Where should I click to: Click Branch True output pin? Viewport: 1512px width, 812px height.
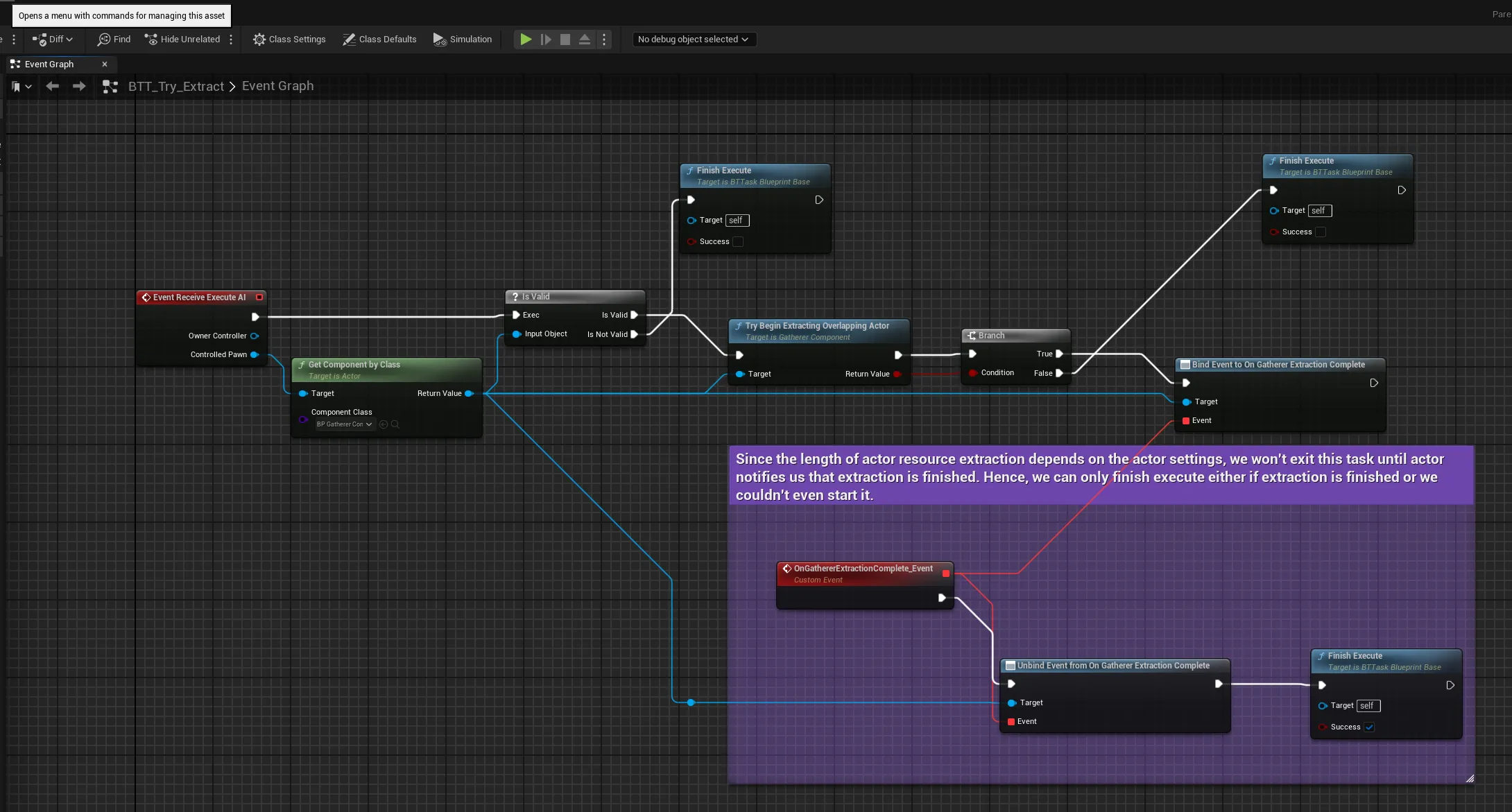(x=1059, y=354)
